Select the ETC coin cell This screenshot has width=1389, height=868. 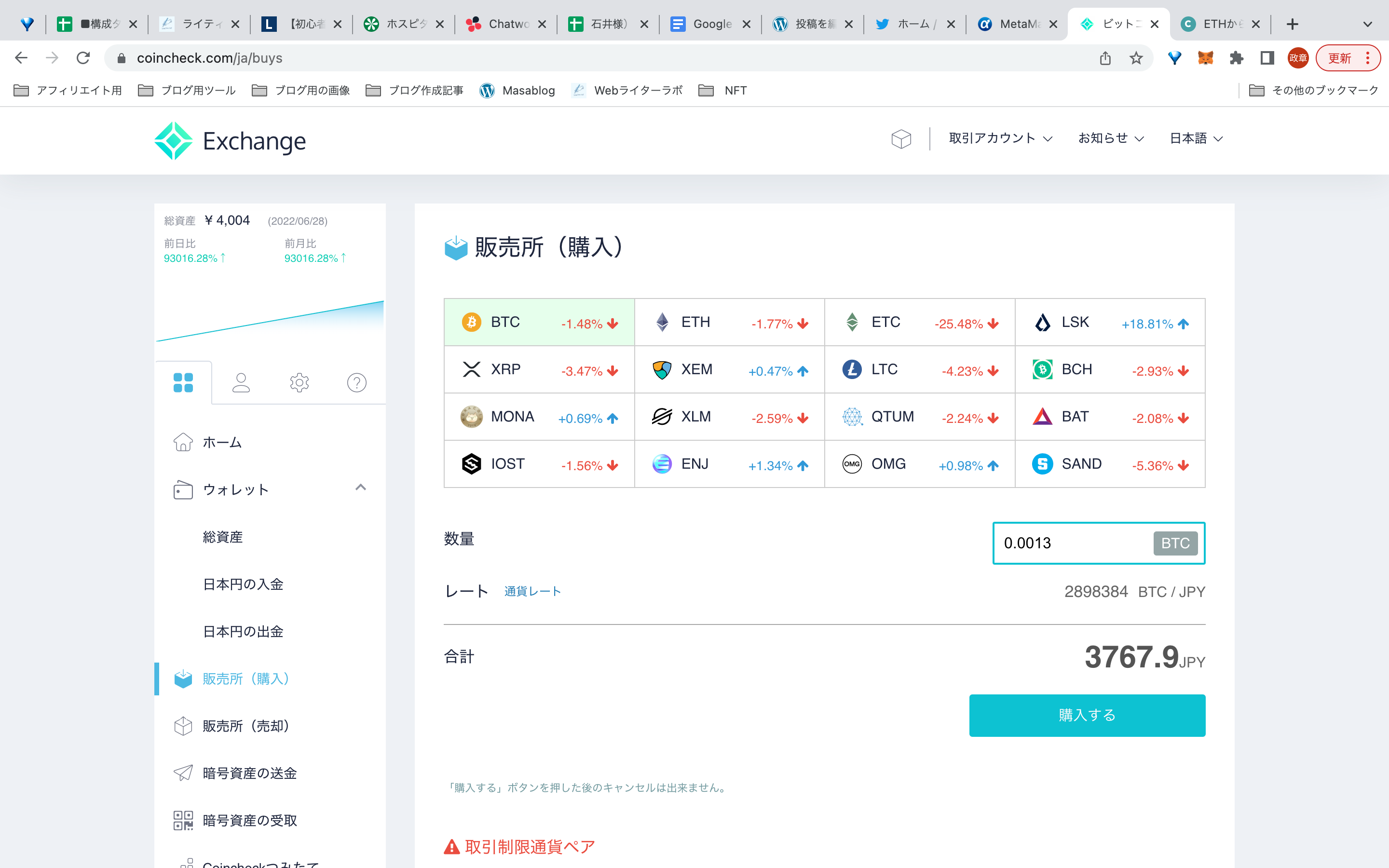pos(920,322)
